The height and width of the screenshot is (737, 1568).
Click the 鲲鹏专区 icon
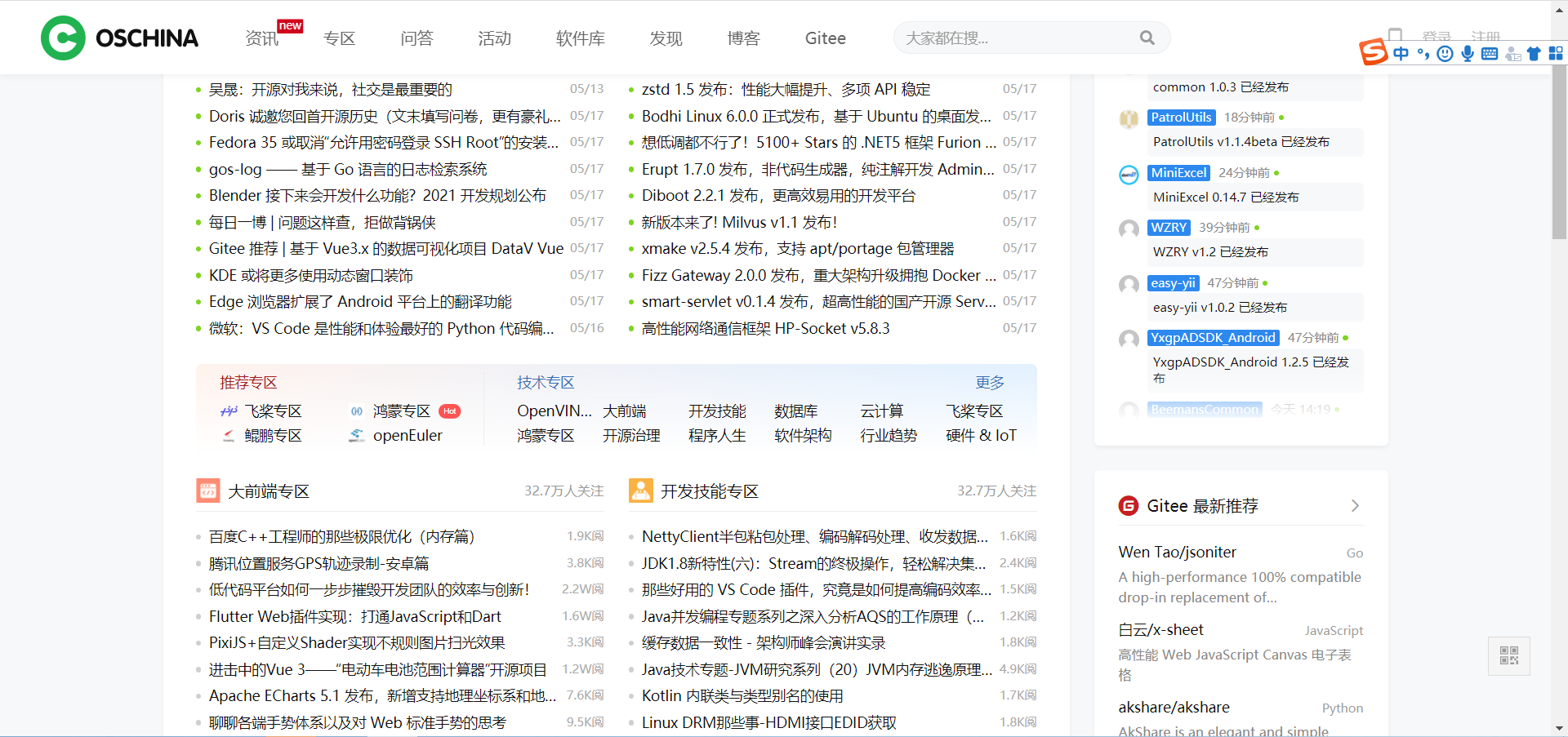229,436
